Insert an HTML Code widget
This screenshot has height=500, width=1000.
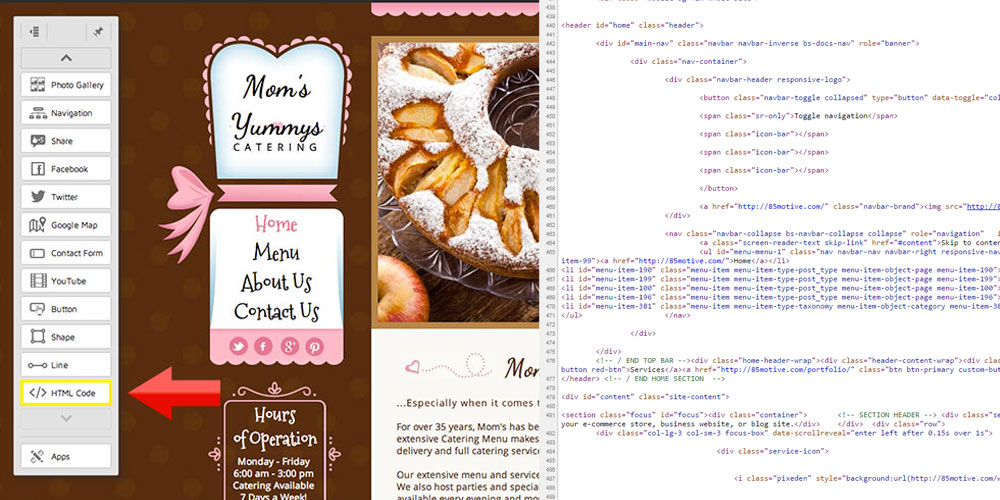coord(66,393)
